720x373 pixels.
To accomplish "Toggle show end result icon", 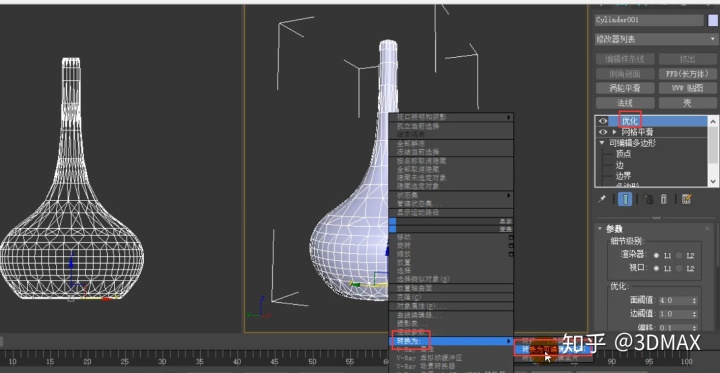I will point(624,199).
